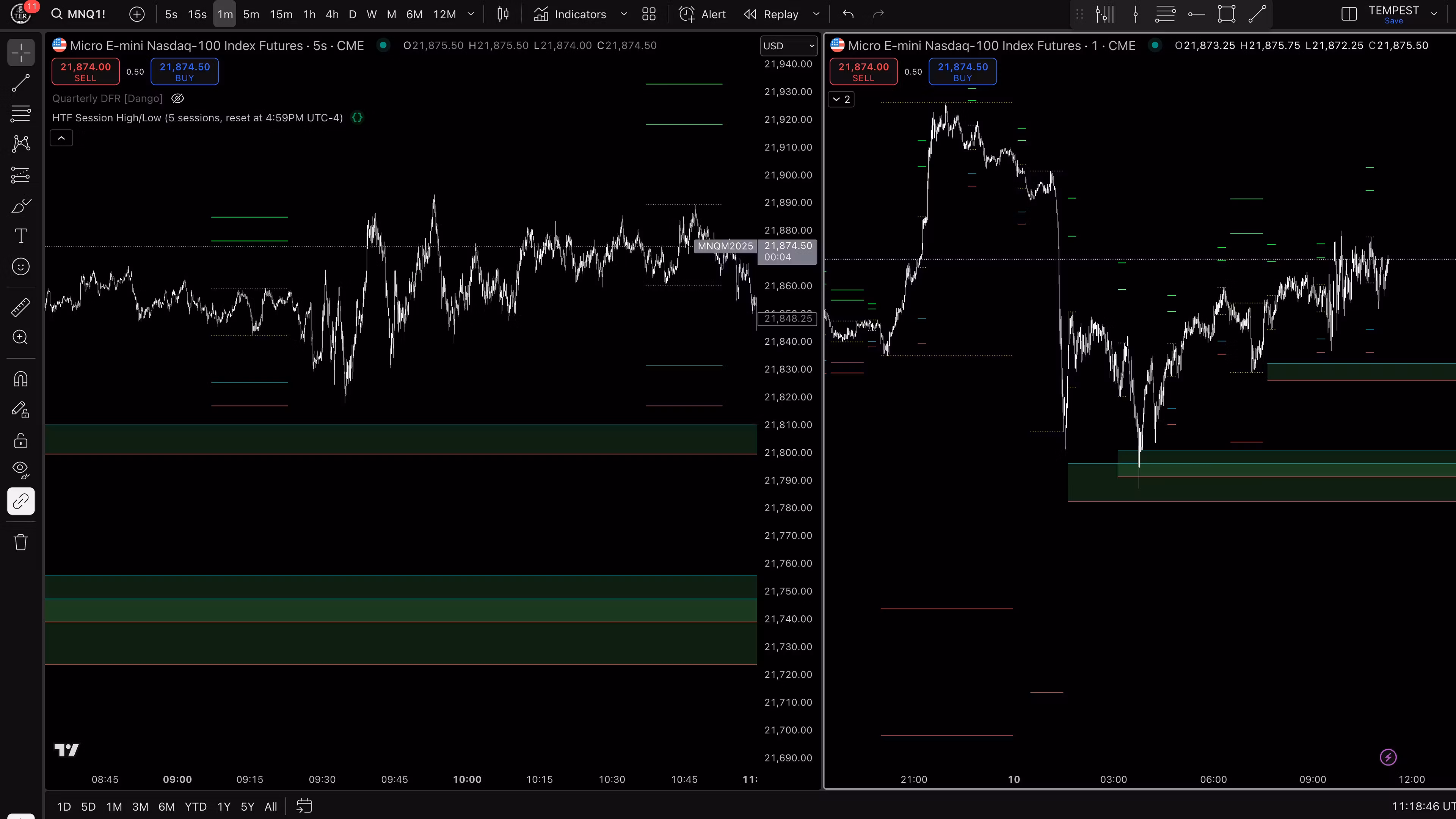Click the red SELL 21,874.00 button
This screenshot has width=1456, height=819.
click(x=85, y=71)
